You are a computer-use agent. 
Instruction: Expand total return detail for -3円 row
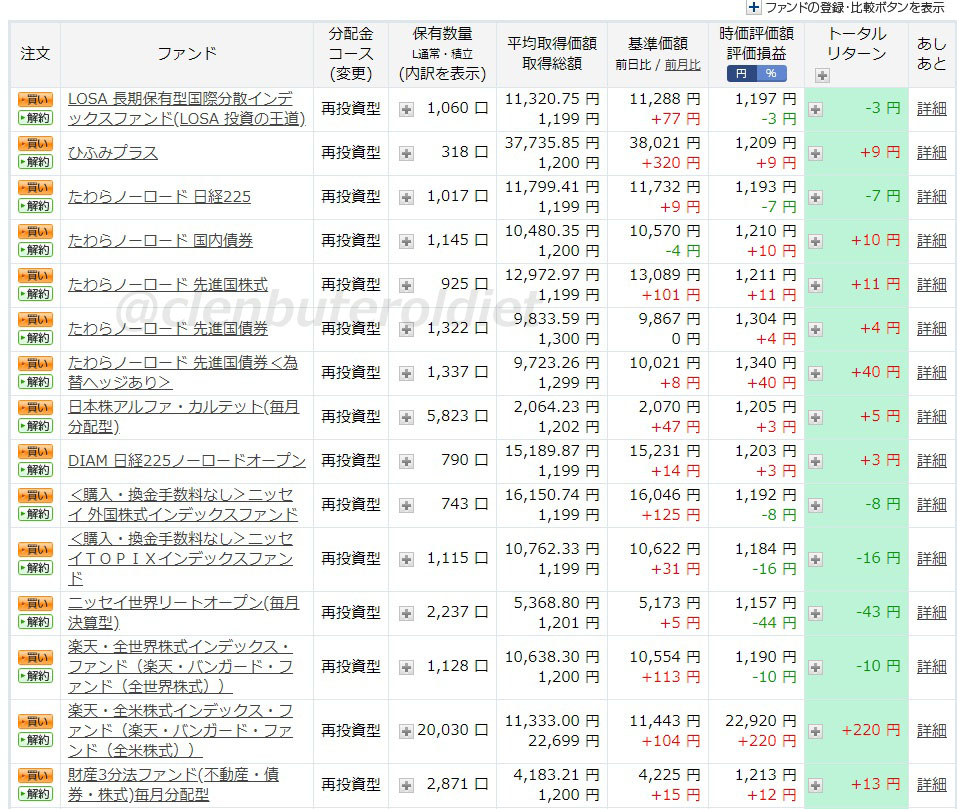pyautogui.click(x=815, y=109)
